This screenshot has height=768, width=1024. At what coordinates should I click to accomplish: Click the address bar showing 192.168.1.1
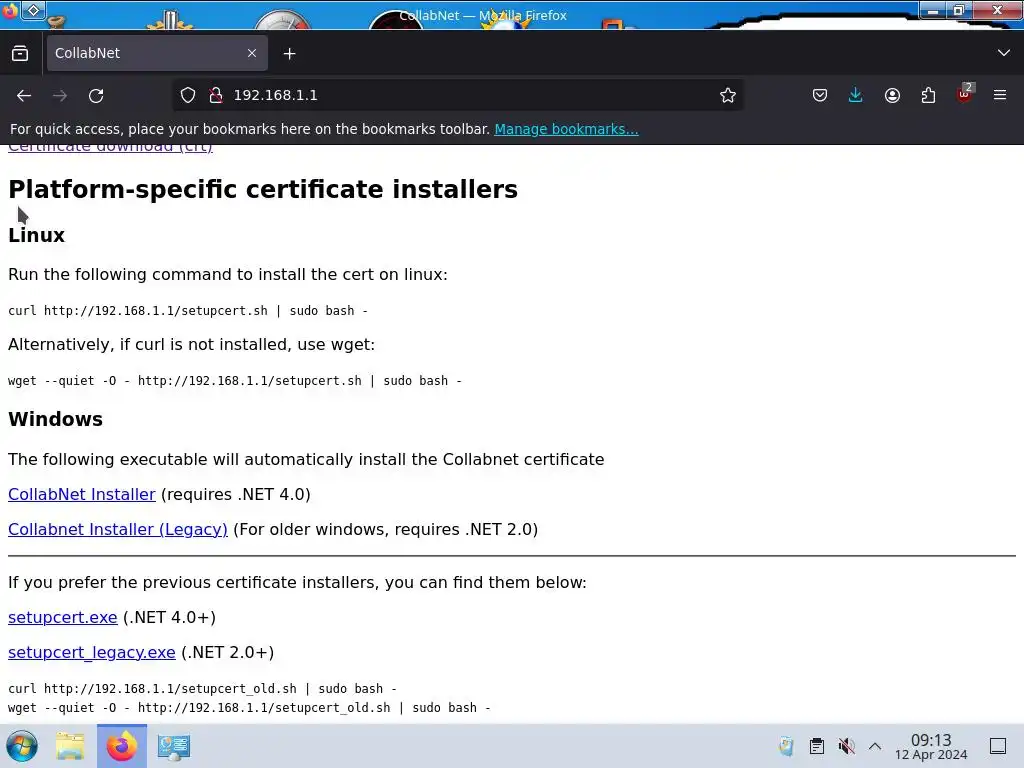[x=457, y=95]
